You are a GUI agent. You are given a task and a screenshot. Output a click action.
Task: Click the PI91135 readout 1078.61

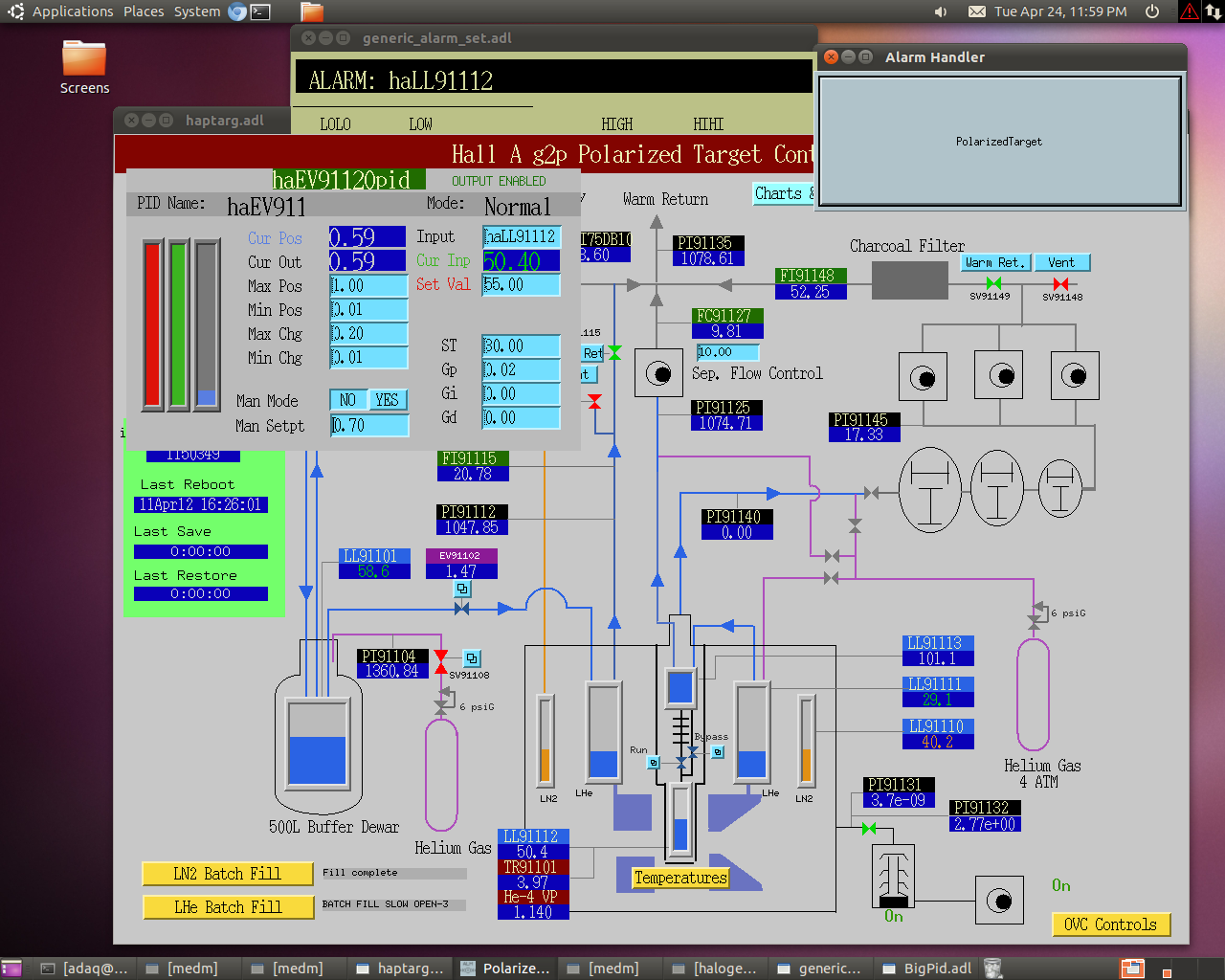coord(707,258)
